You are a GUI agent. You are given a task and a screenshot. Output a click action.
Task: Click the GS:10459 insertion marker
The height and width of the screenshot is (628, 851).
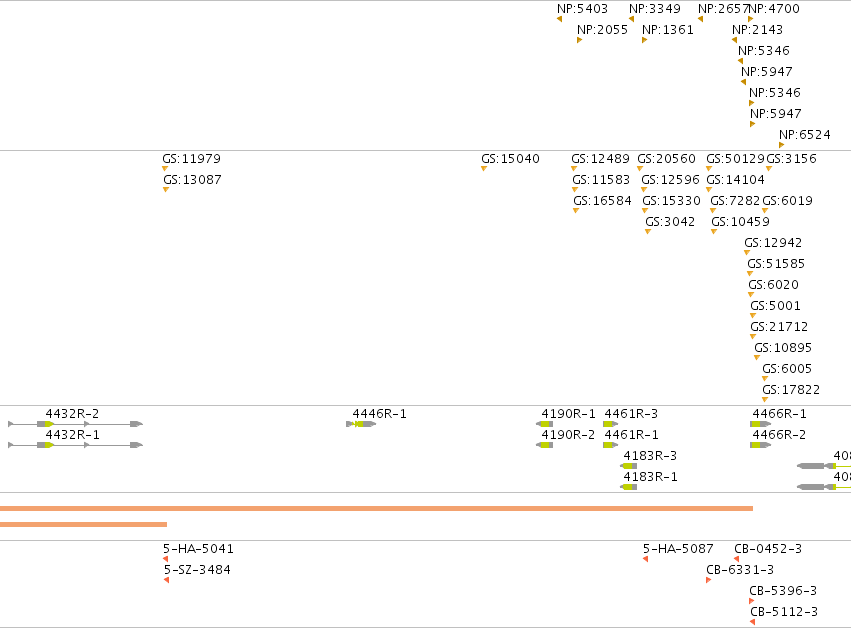(714, 232)
